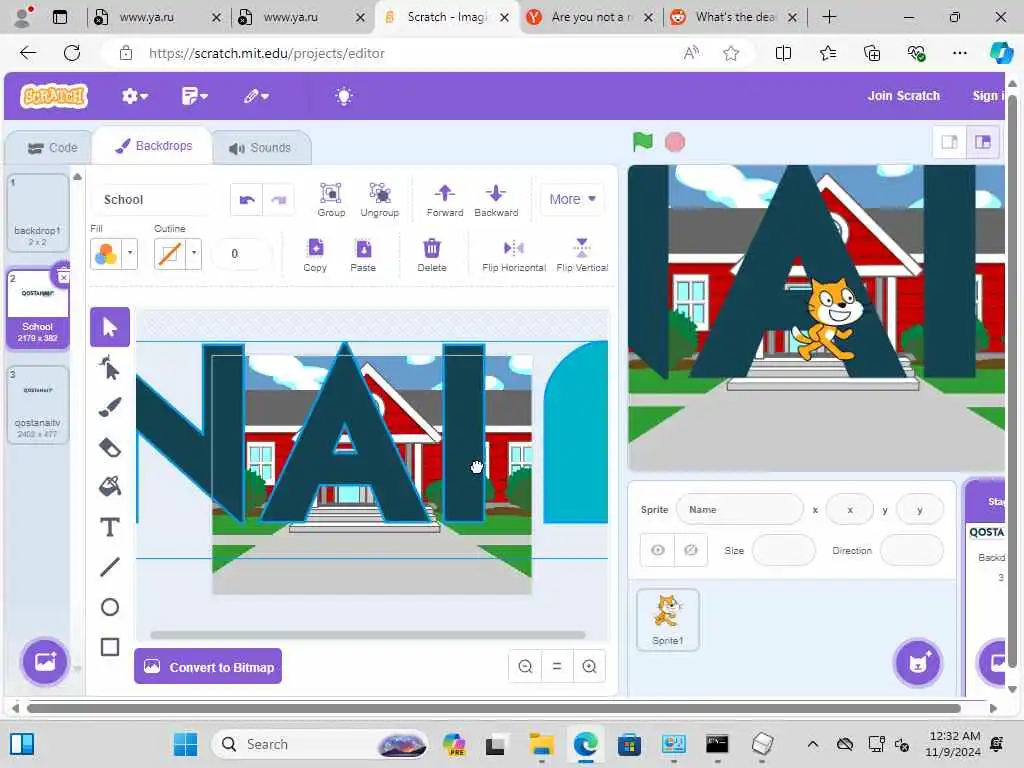The image size is (1024, 768).
Task: Delete the selected shape
Action: [432, 255]
